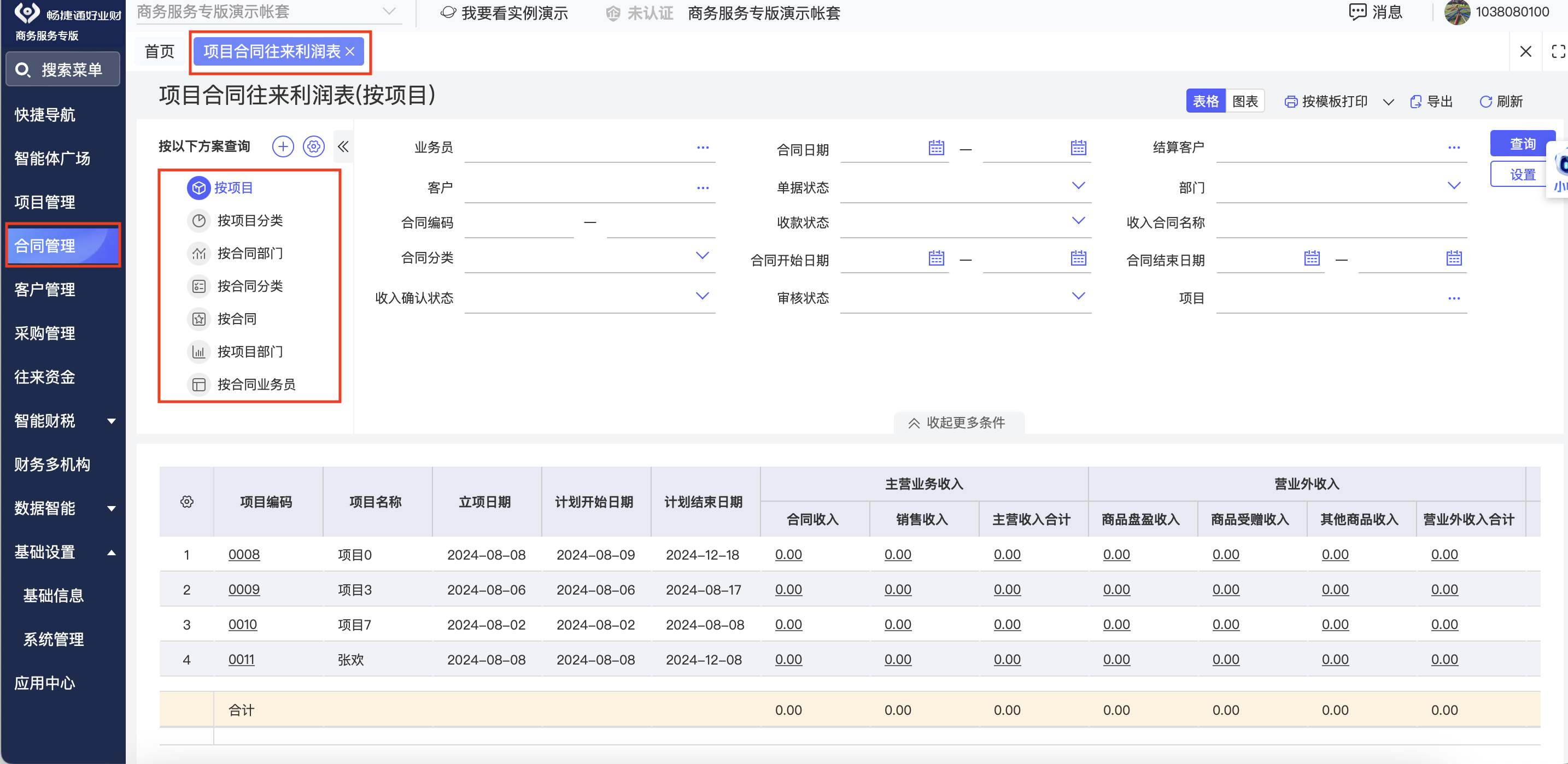Image resolution: width=1568 pixels, height=764 pixels.
Task: Click 业务员 ellipsis lookup icon
Action: (x=703, y=148)
